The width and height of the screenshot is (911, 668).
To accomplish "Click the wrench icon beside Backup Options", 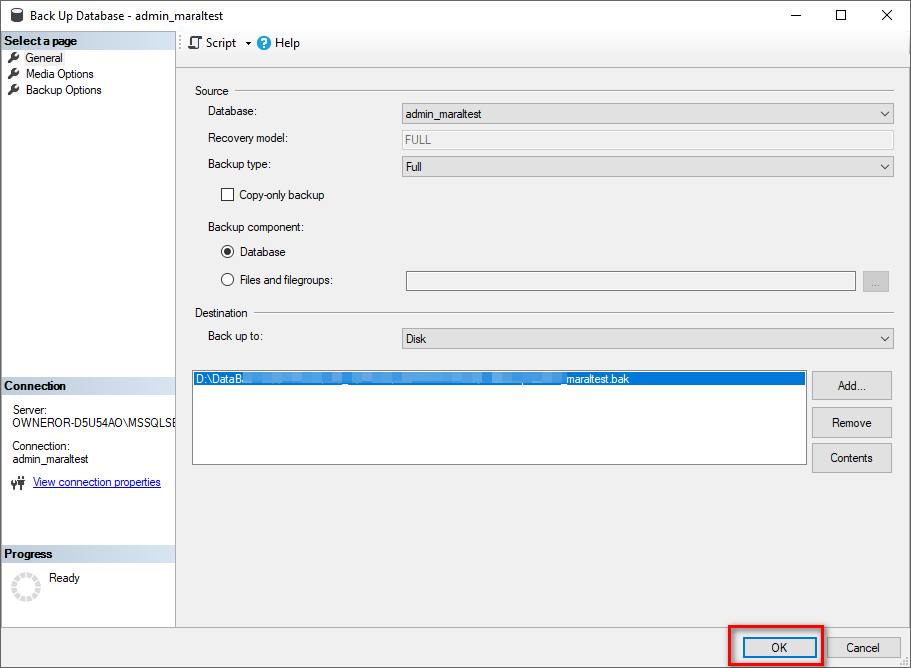I will click(x=14, y=89).
